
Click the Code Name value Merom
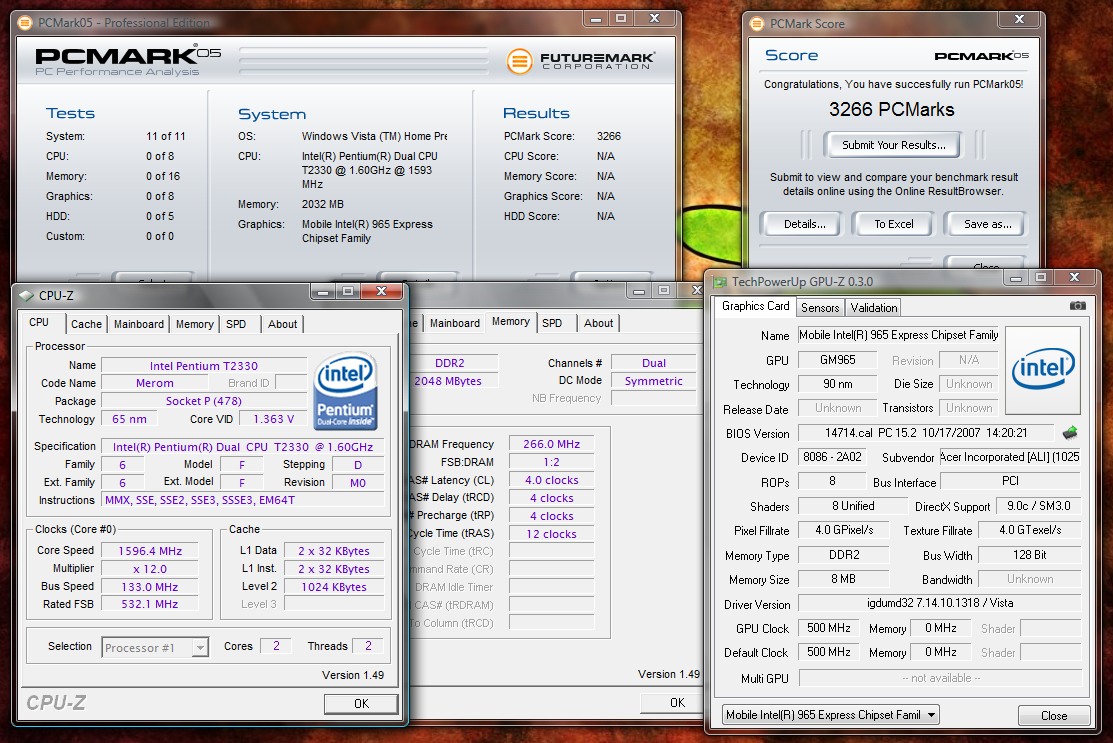(x=154, y=383)
